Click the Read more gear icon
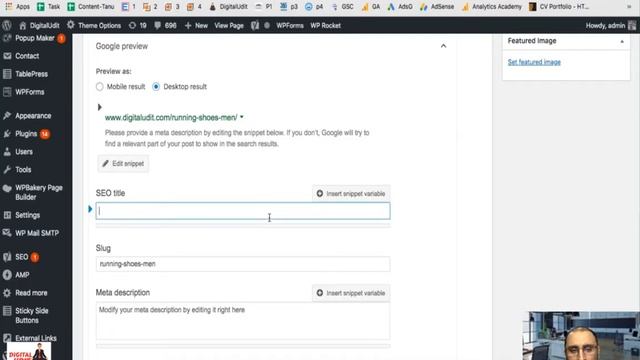Screen dimensions: 640x360 tap(7, 293)
